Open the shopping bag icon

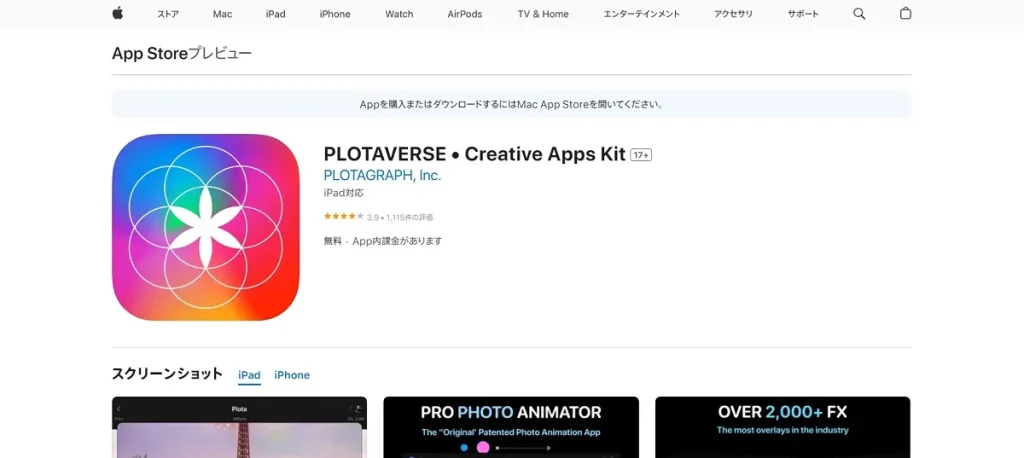pos(905,13)
